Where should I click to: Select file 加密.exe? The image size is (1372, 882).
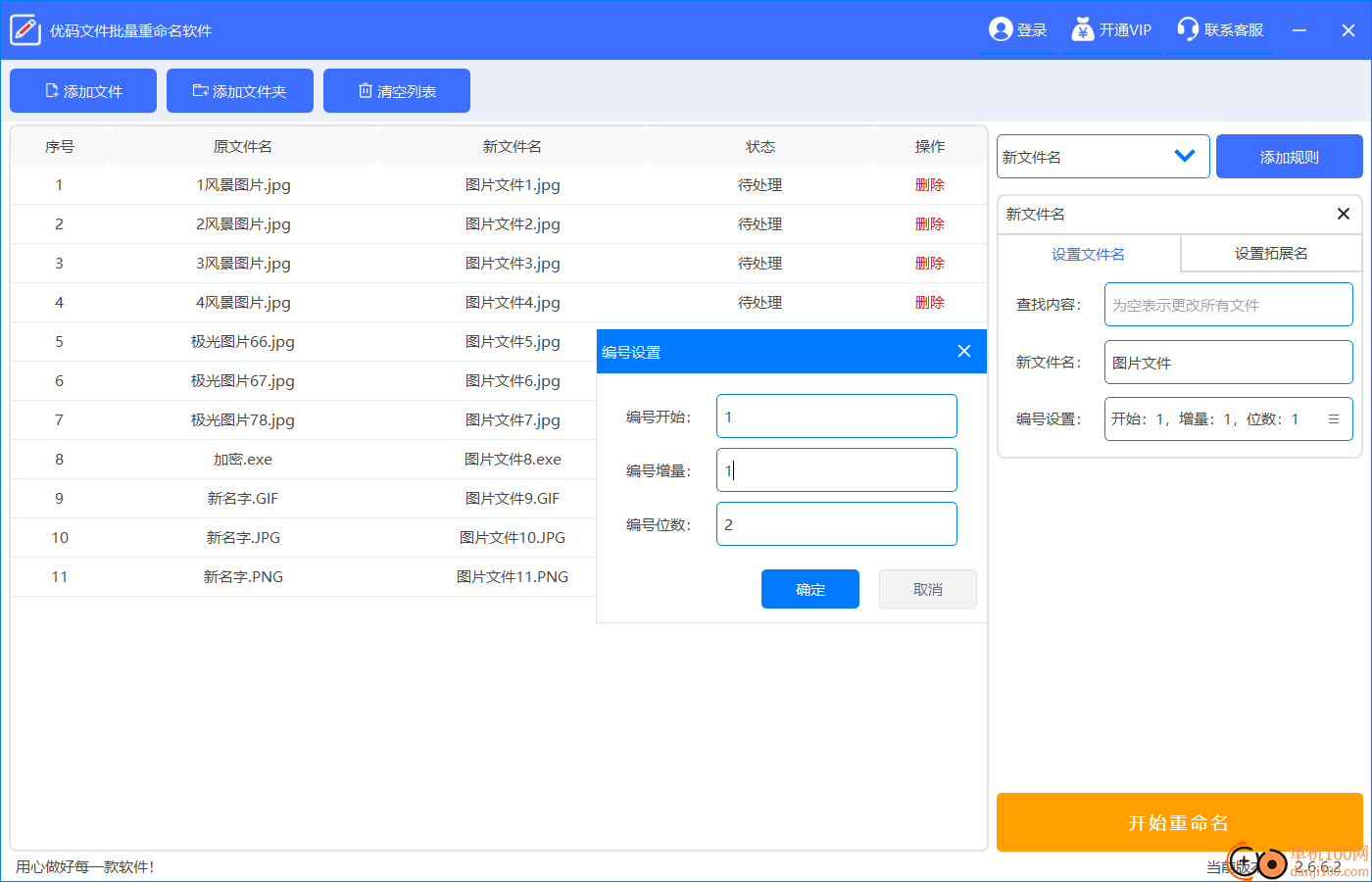tap(243, 460)
